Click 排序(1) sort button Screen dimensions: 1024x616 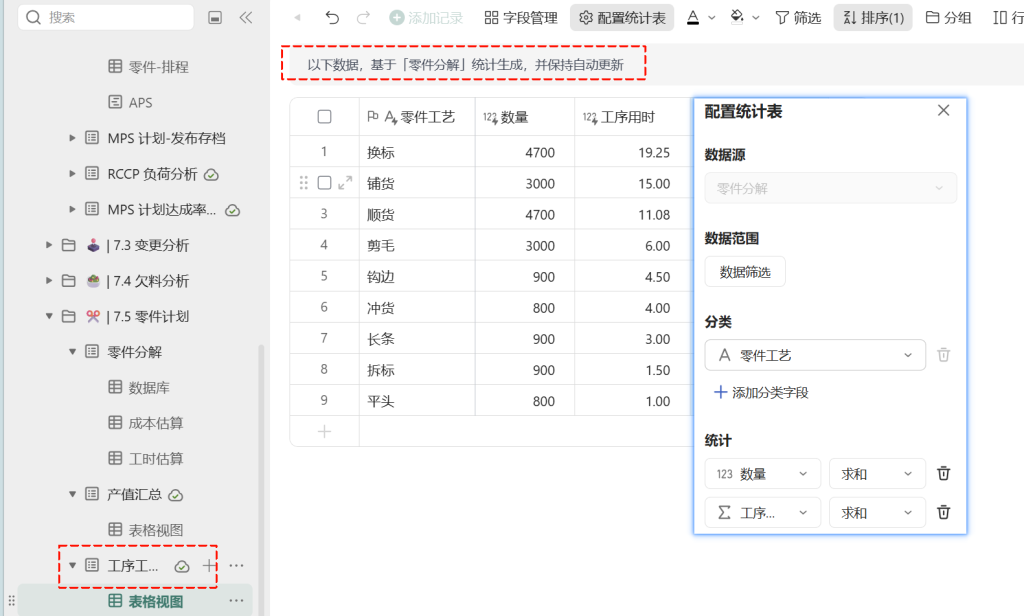coord(873,18)
